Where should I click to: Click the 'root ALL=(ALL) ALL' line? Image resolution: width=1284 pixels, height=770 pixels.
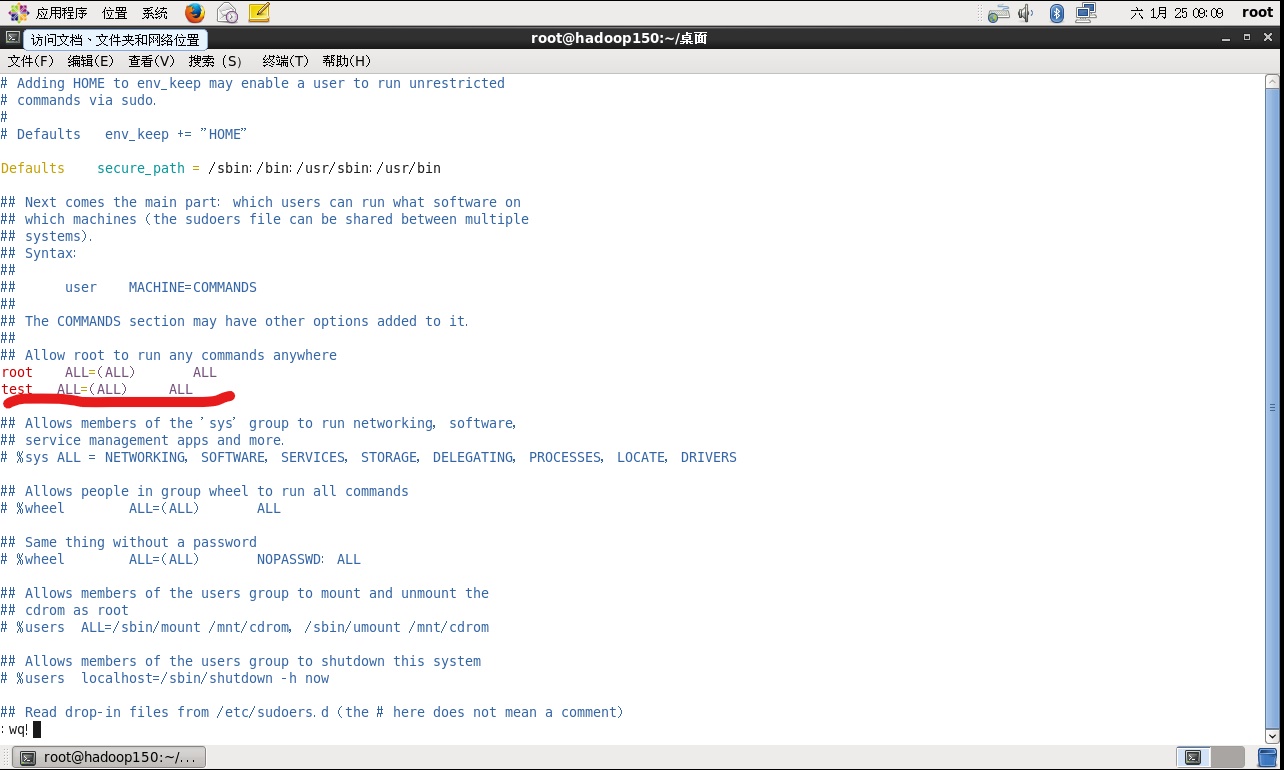pyautogui.click(x=108, y=372)
